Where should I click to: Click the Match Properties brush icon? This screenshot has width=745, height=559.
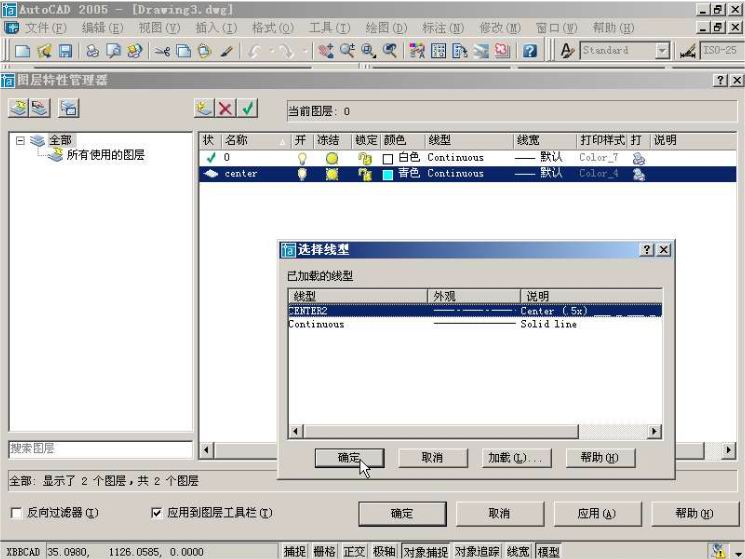[227, 50]
